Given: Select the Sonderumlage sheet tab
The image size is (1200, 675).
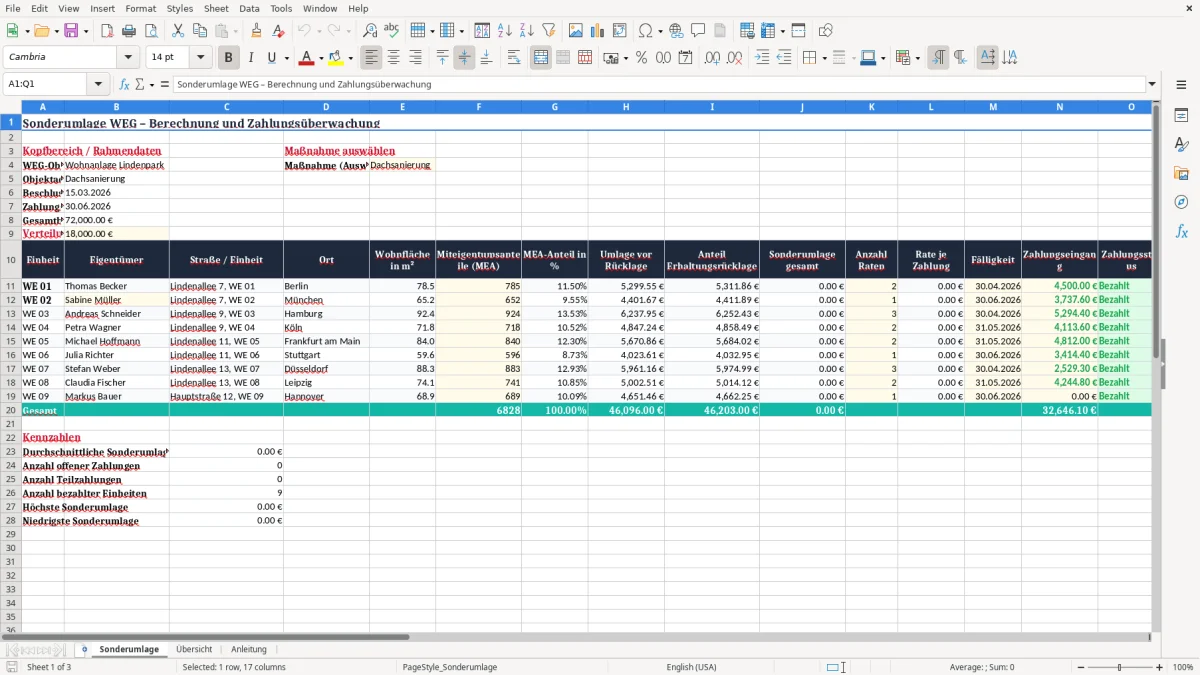Looking at the screenshot, I should [129, 649].
